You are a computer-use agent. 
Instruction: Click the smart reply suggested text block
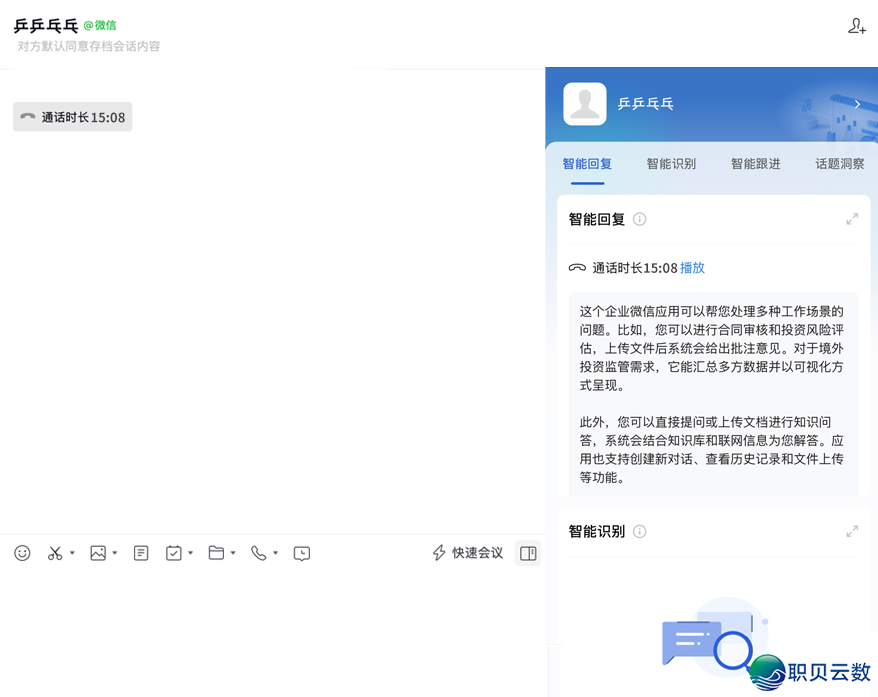click(x=713, y=394)
